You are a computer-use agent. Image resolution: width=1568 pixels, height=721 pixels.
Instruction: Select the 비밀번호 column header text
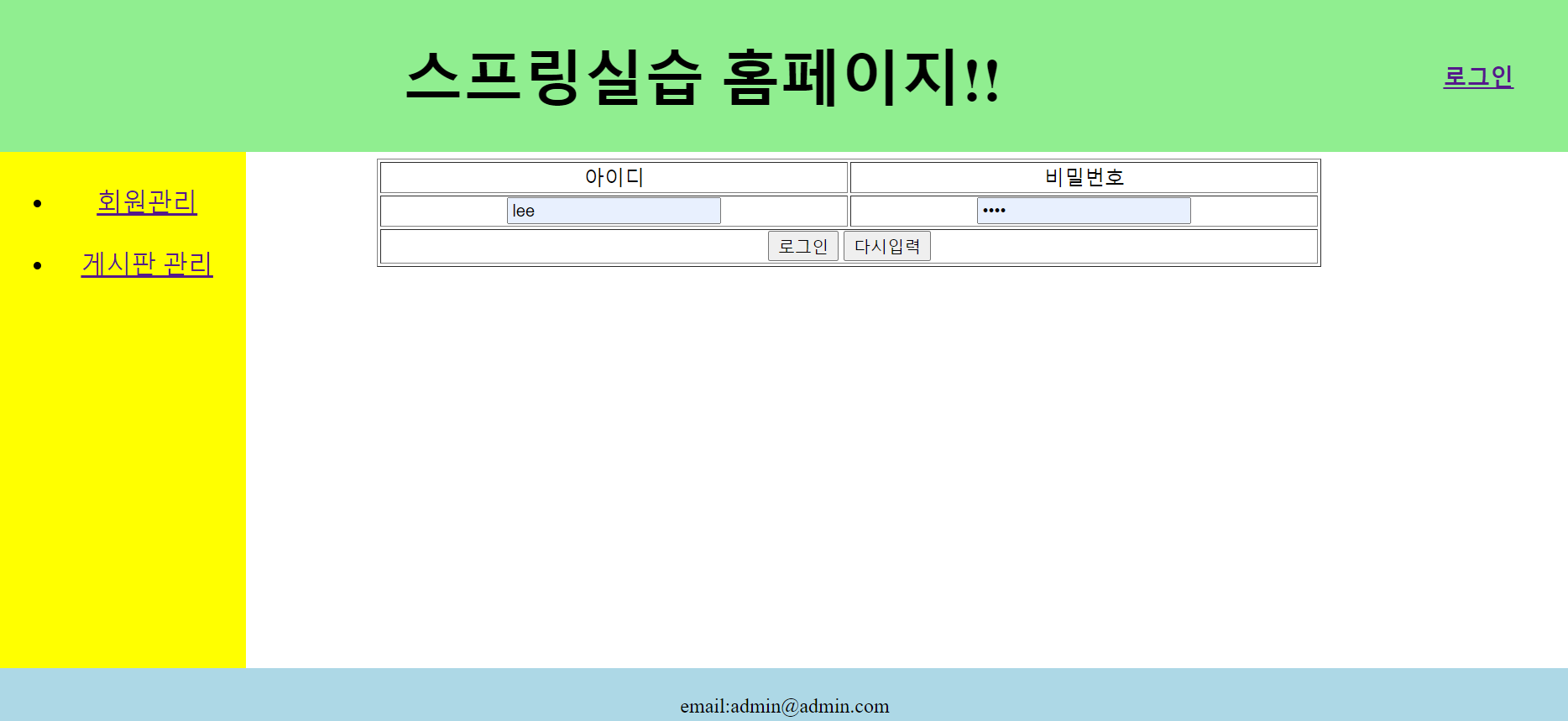pos(1084,177)
